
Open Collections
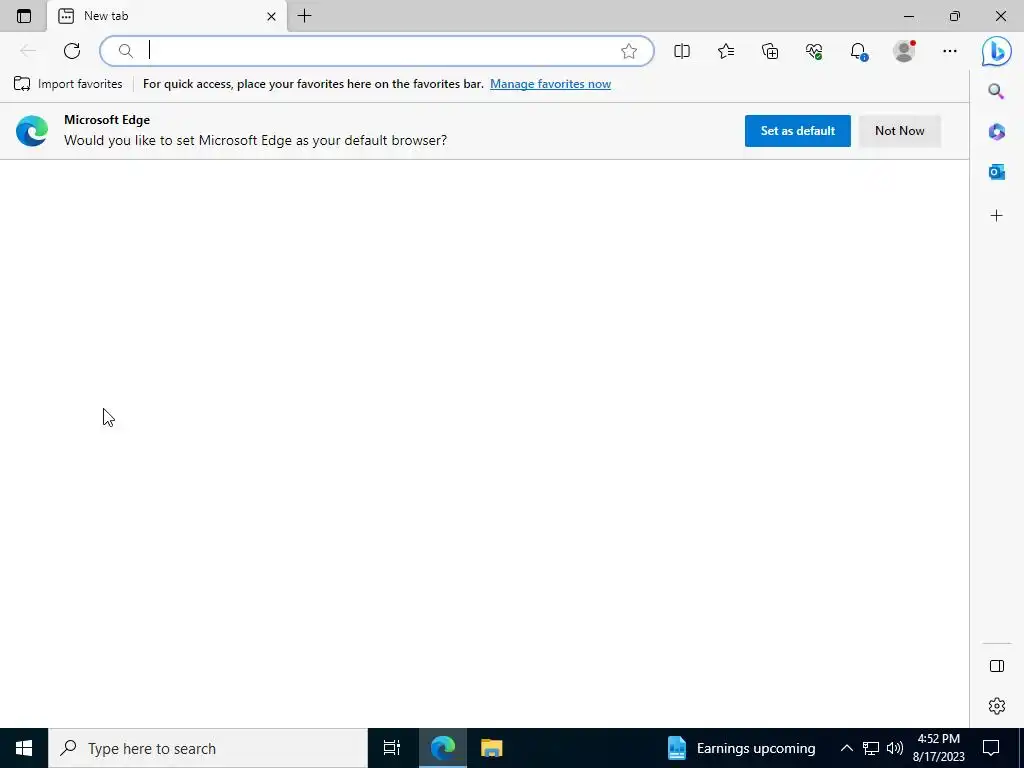click(770, 51)
